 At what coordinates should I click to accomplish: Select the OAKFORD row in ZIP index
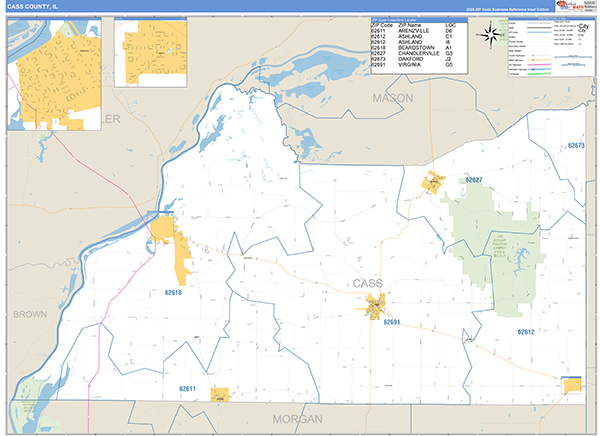[413, 59]
